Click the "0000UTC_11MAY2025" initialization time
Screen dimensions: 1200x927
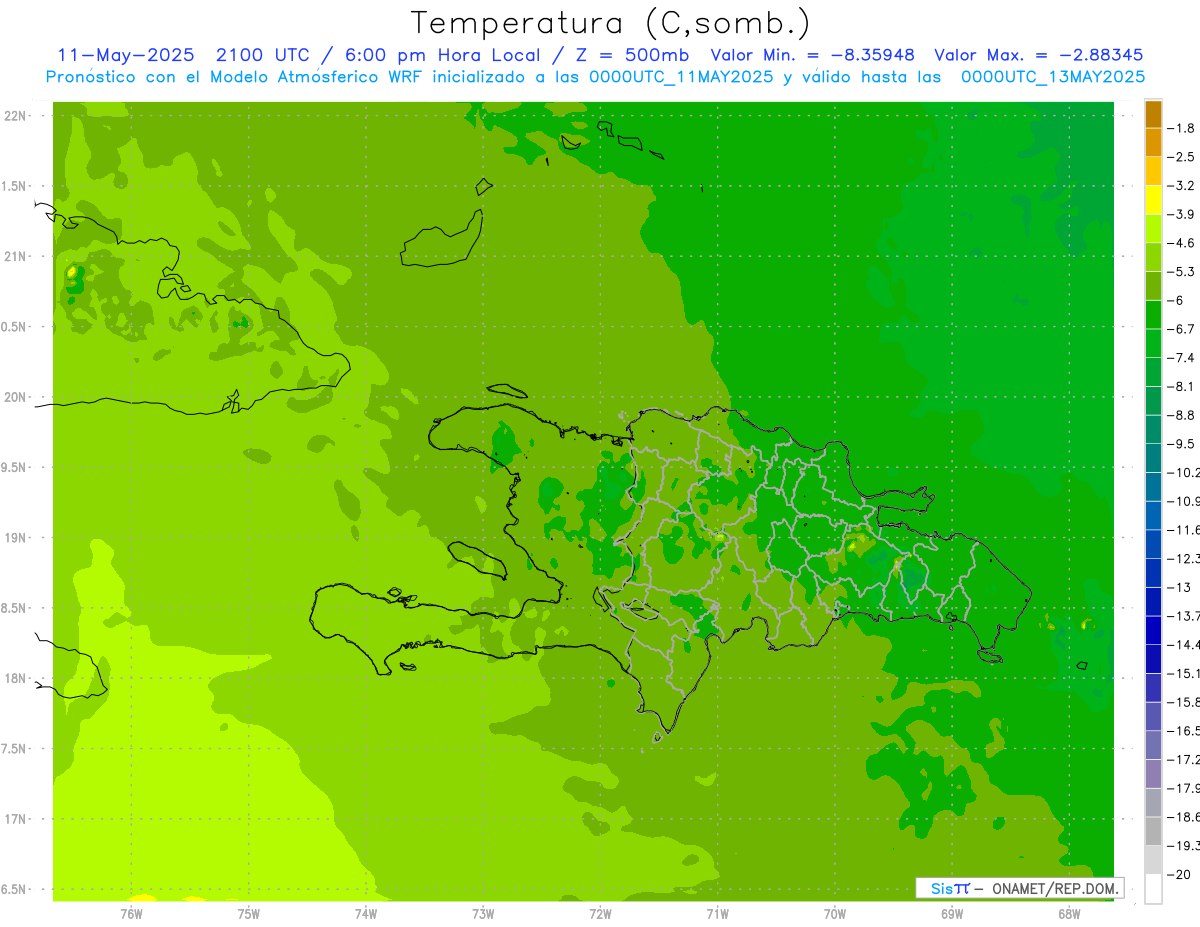click(681, 76)
